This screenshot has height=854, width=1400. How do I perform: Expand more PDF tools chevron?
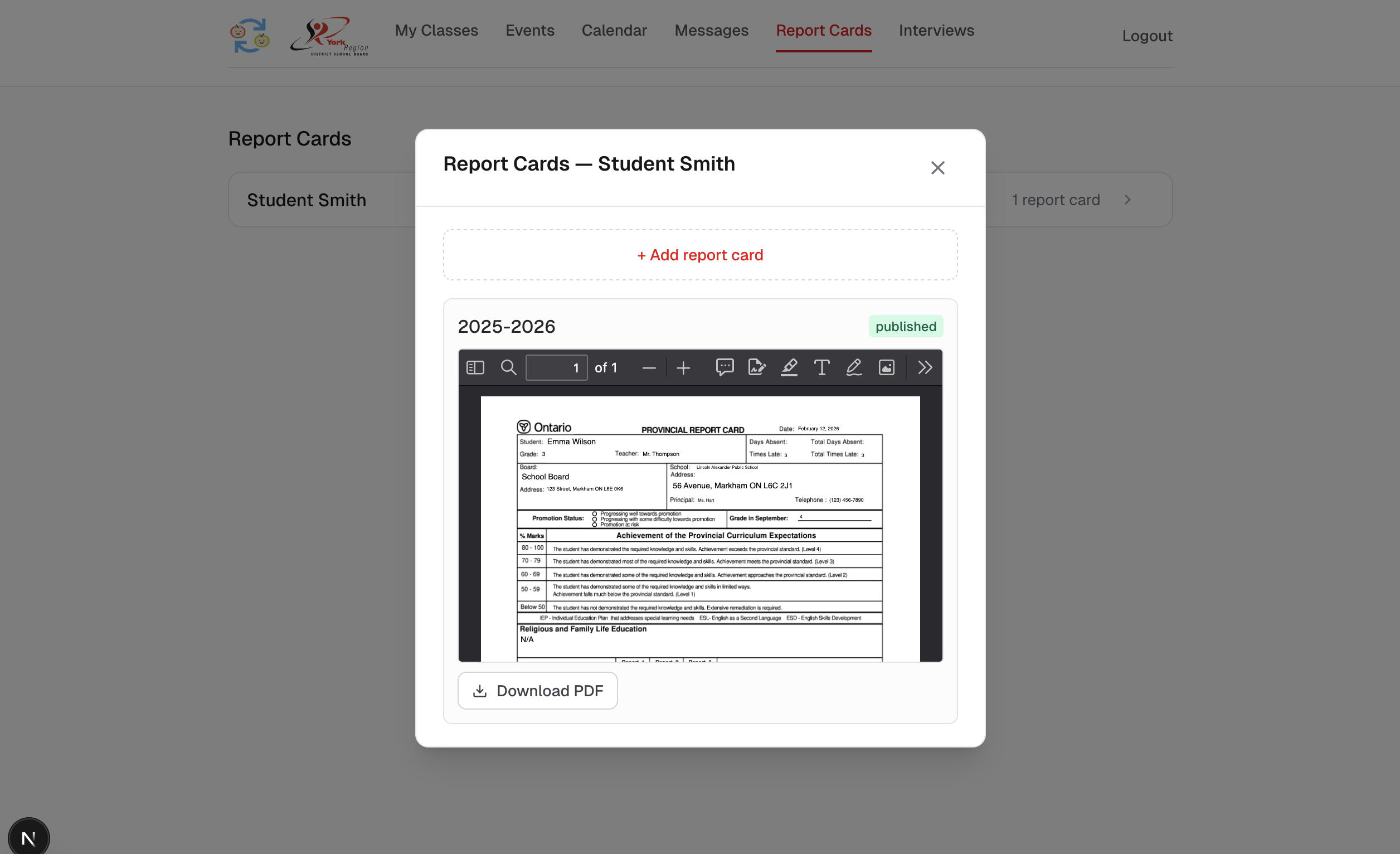(925, 367)
